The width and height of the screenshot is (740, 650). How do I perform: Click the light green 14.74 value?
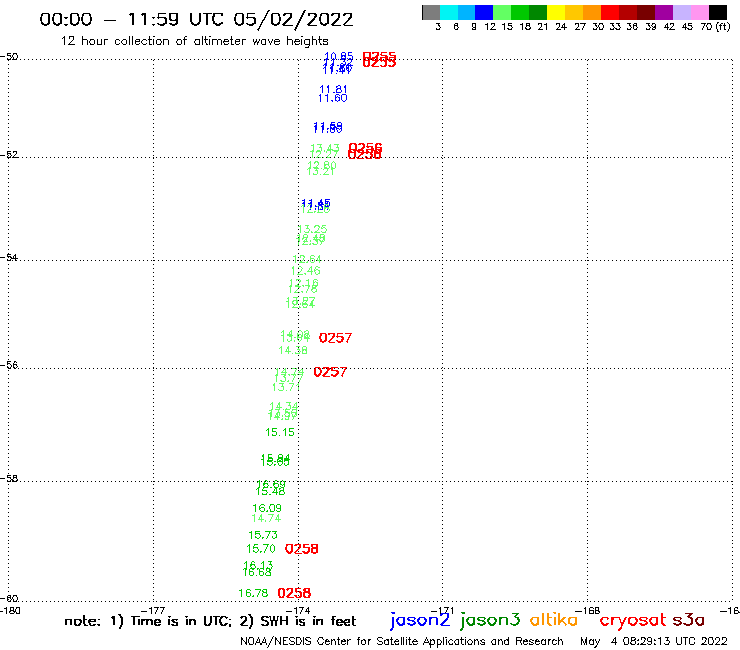(x=266, y=518)
